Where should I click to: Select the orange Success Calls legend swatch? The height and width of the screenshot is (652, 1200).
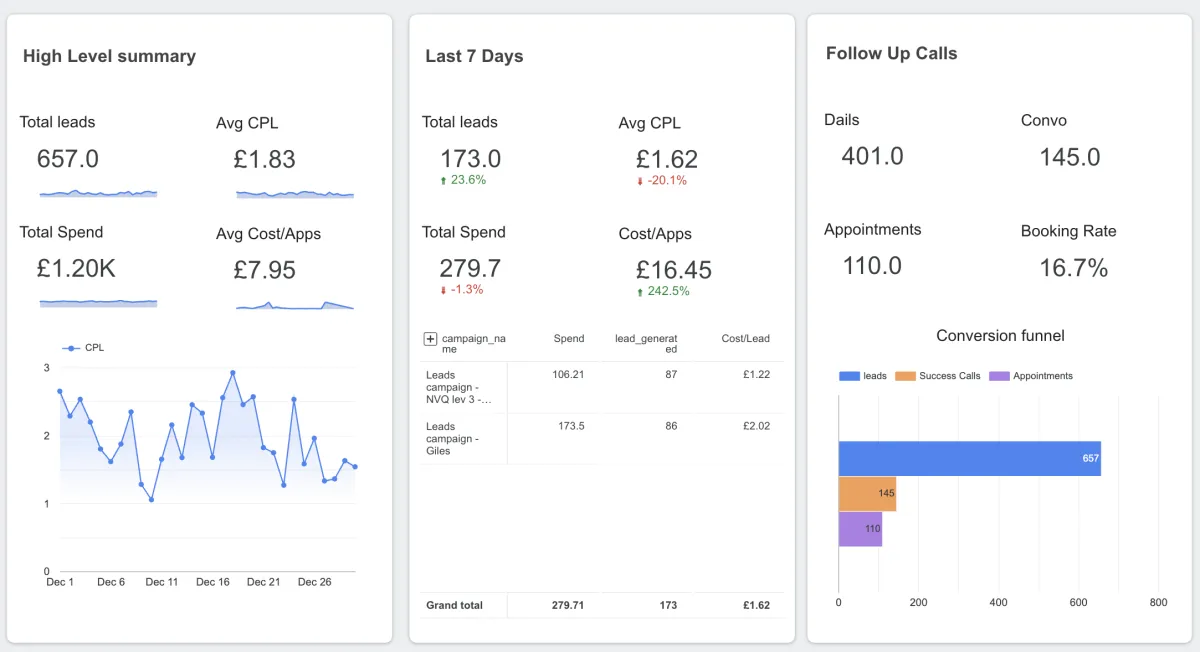905,376
